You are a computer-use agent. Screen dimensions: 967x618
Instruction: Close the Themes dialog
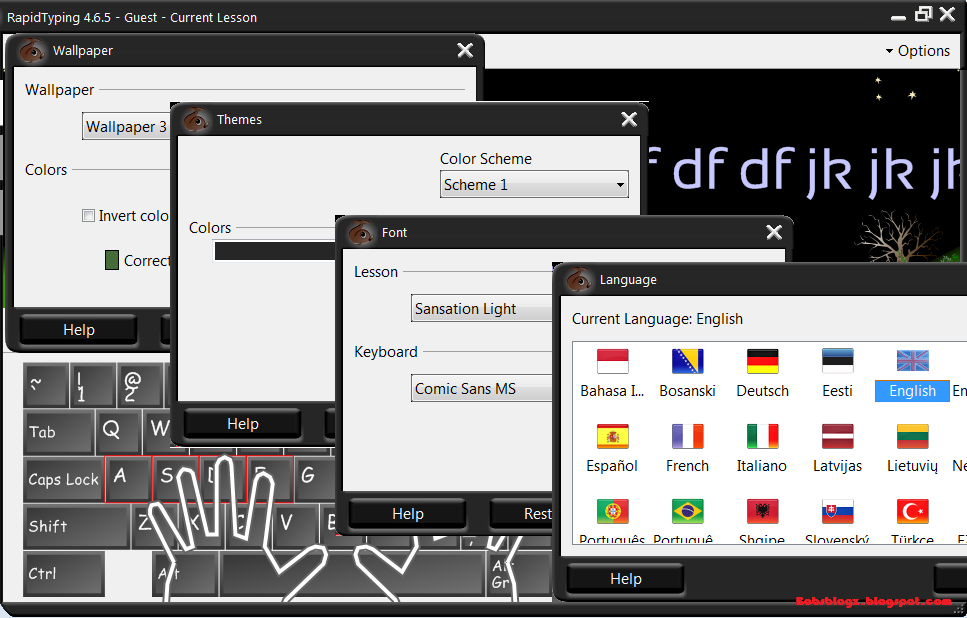click(x=629, y=120)
